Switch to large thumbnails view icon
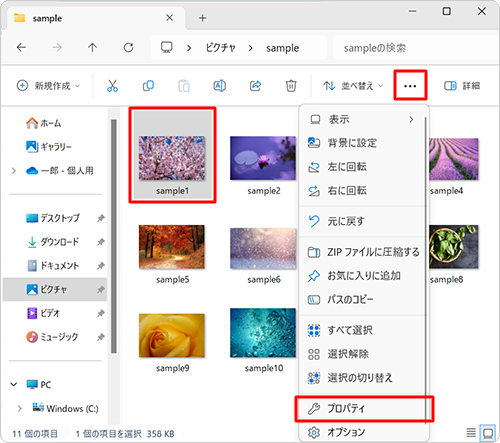This screenshot has height=443, width=500. click(488, 433)
